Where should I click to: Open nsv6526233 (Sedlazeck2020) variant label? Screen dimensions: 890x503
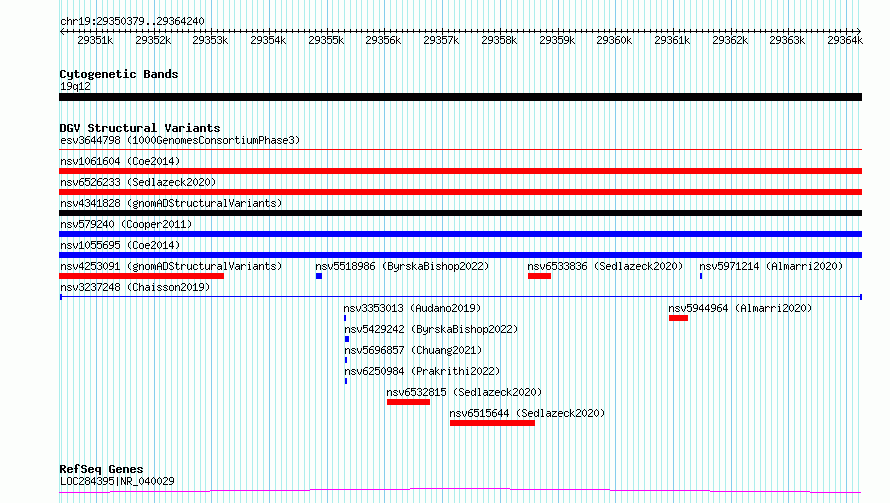click(138, 182)
